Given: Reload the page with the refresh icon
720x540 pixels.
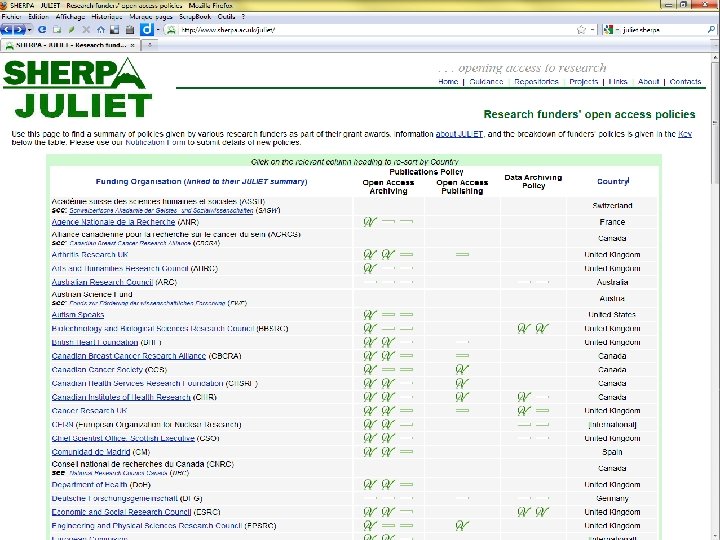Looking at the screenshot, I should click(42, 30).
